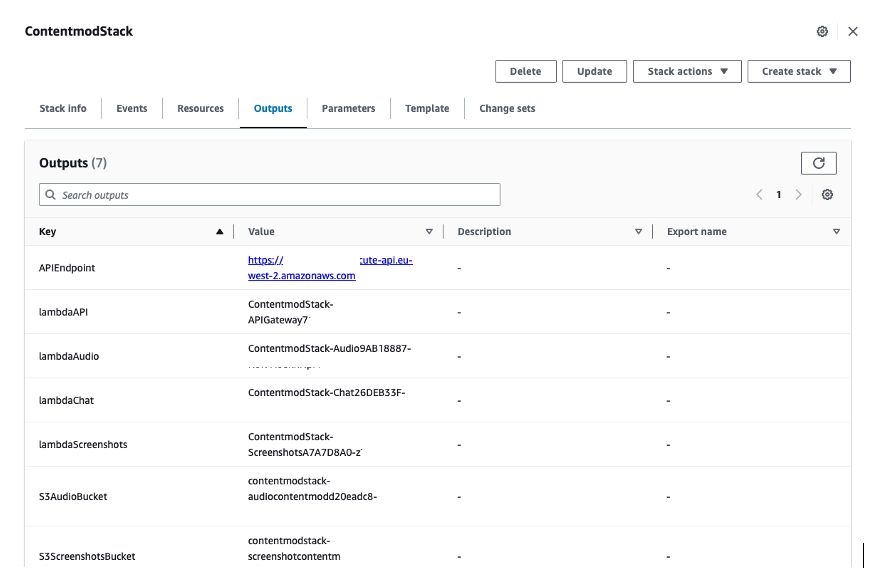Screen dimensions: 886x570
Task: Expand the Stack actions dropdown
Action: (687, 72)
